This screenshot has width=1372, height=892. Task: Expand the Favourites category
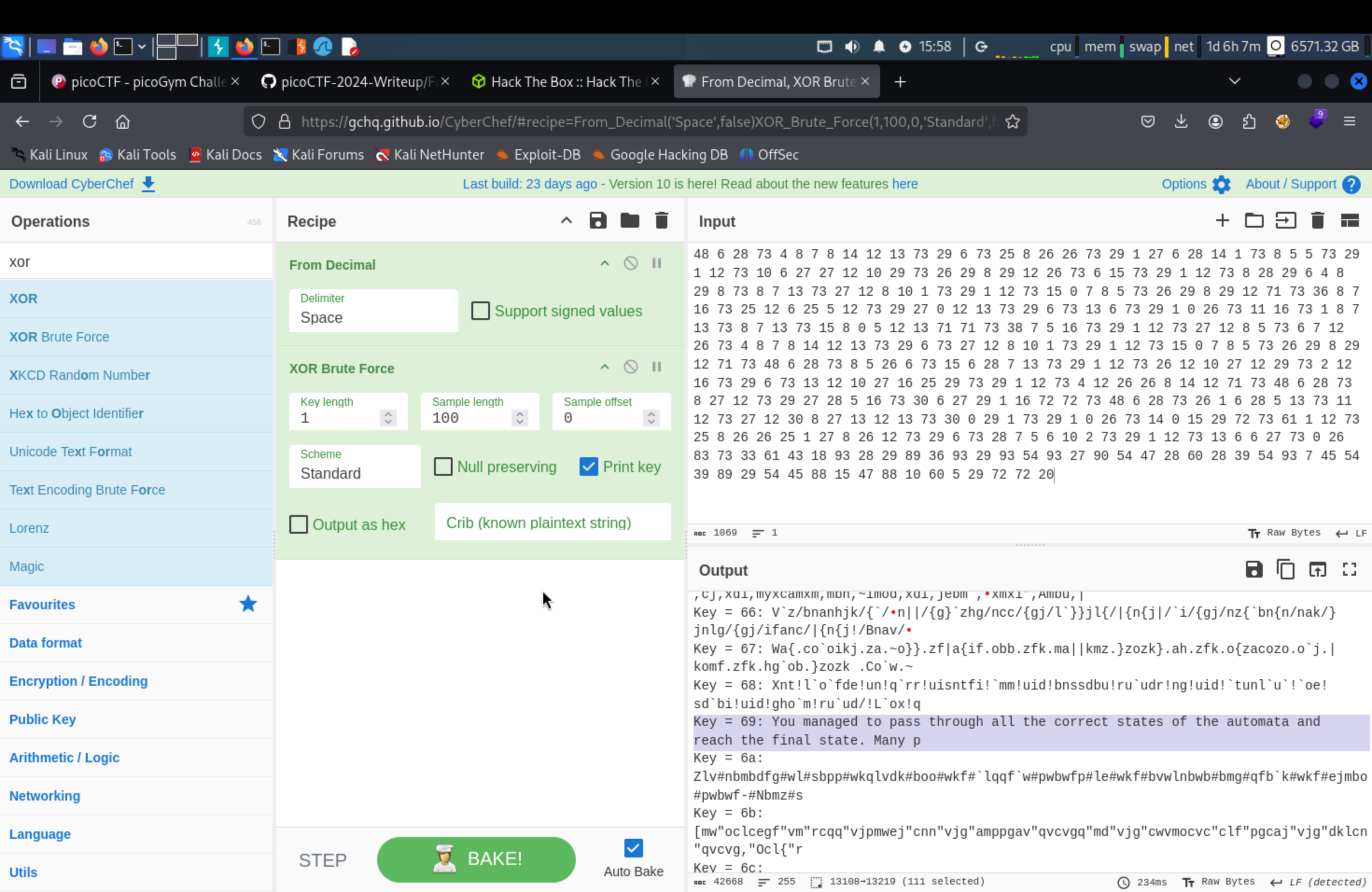pyautogui.click(x=136, y=605)
